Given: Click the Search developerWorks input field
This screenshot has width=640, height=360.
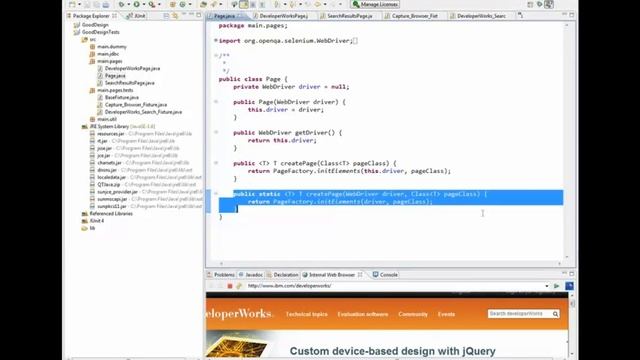Looking at the screenshot, I should click(x=519, y=314).
